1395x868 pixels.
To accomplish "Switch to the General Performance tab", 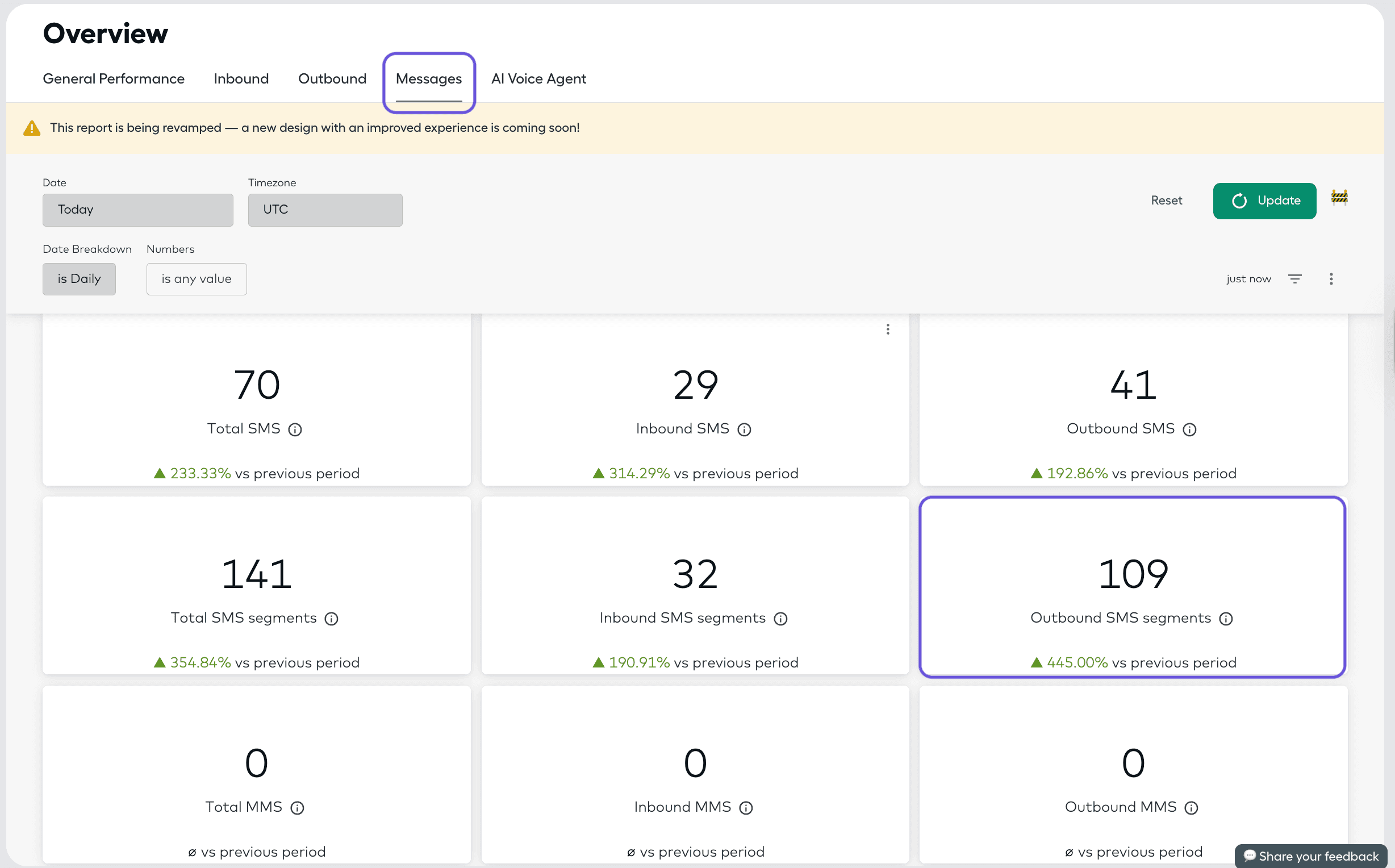I will (114, 78).
